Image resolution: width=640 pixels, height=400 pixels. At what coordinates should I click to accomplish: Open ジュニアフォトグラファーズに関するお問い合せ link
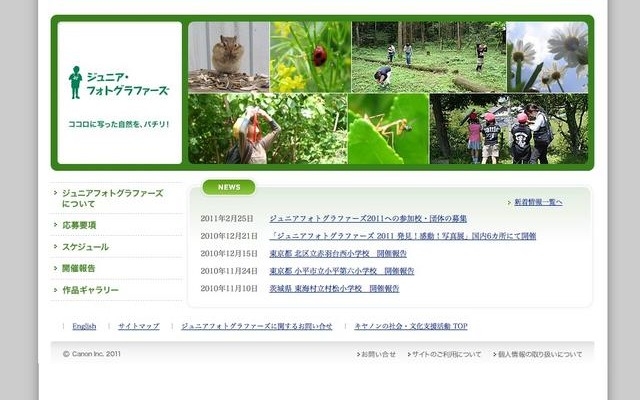click(257, 326)
